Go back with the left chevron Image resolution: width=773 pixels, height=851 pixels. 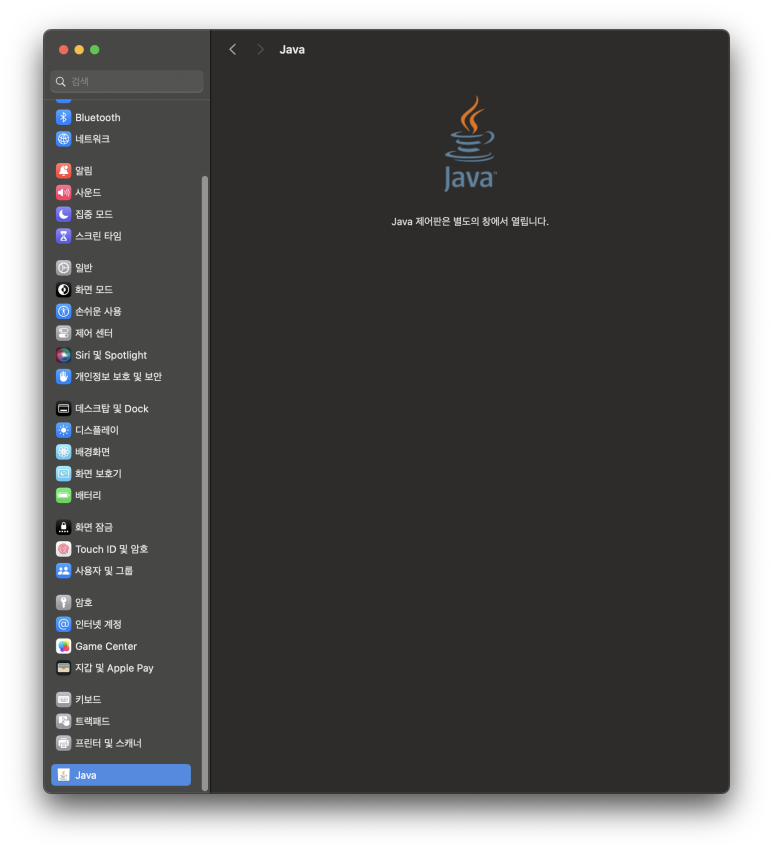pyautogui.click(x=233, y=49)
